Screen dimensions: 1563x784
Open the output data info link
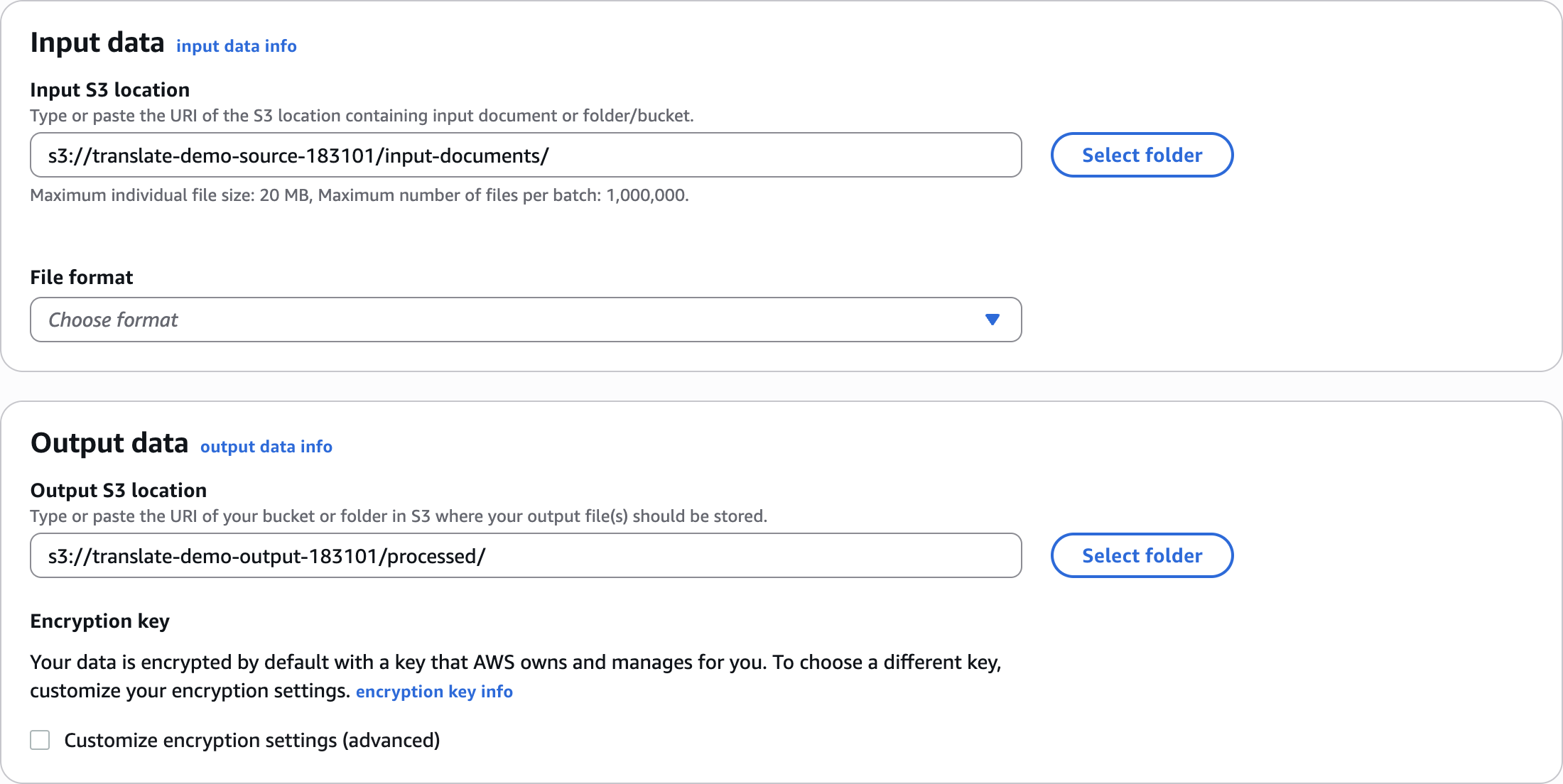pos(266,447)
